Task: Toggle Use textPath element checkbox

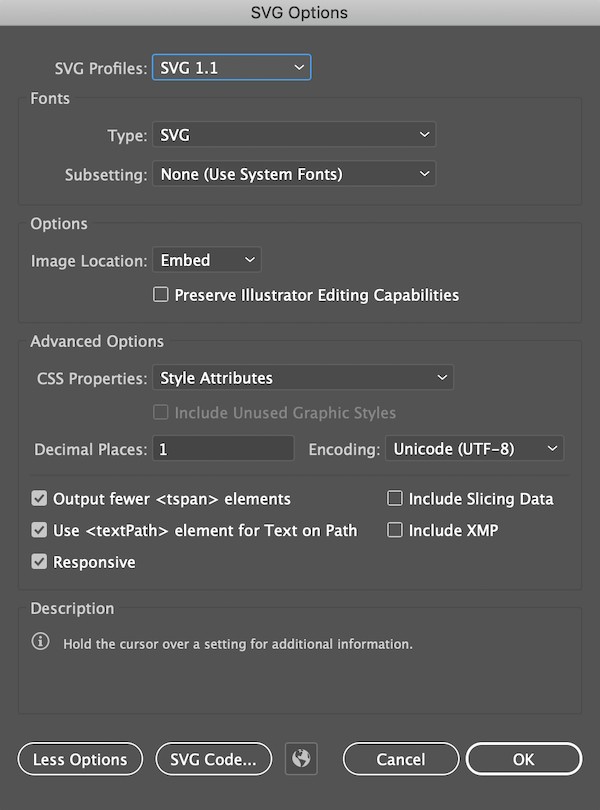Action: (x=40, y=530)
